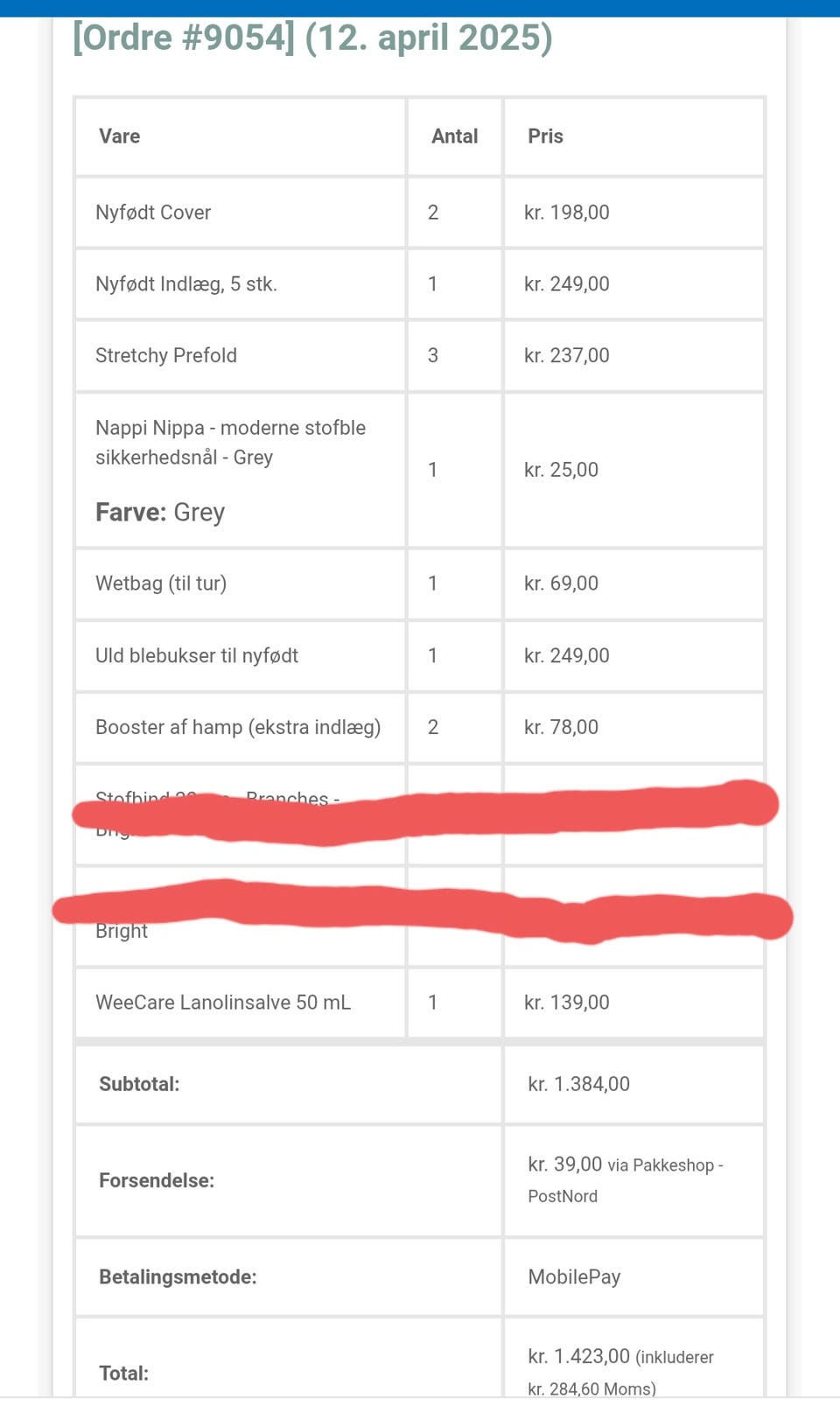Click the Ordre #9054 heading
Screen dimensions: 840x1420
pos(312,38)
